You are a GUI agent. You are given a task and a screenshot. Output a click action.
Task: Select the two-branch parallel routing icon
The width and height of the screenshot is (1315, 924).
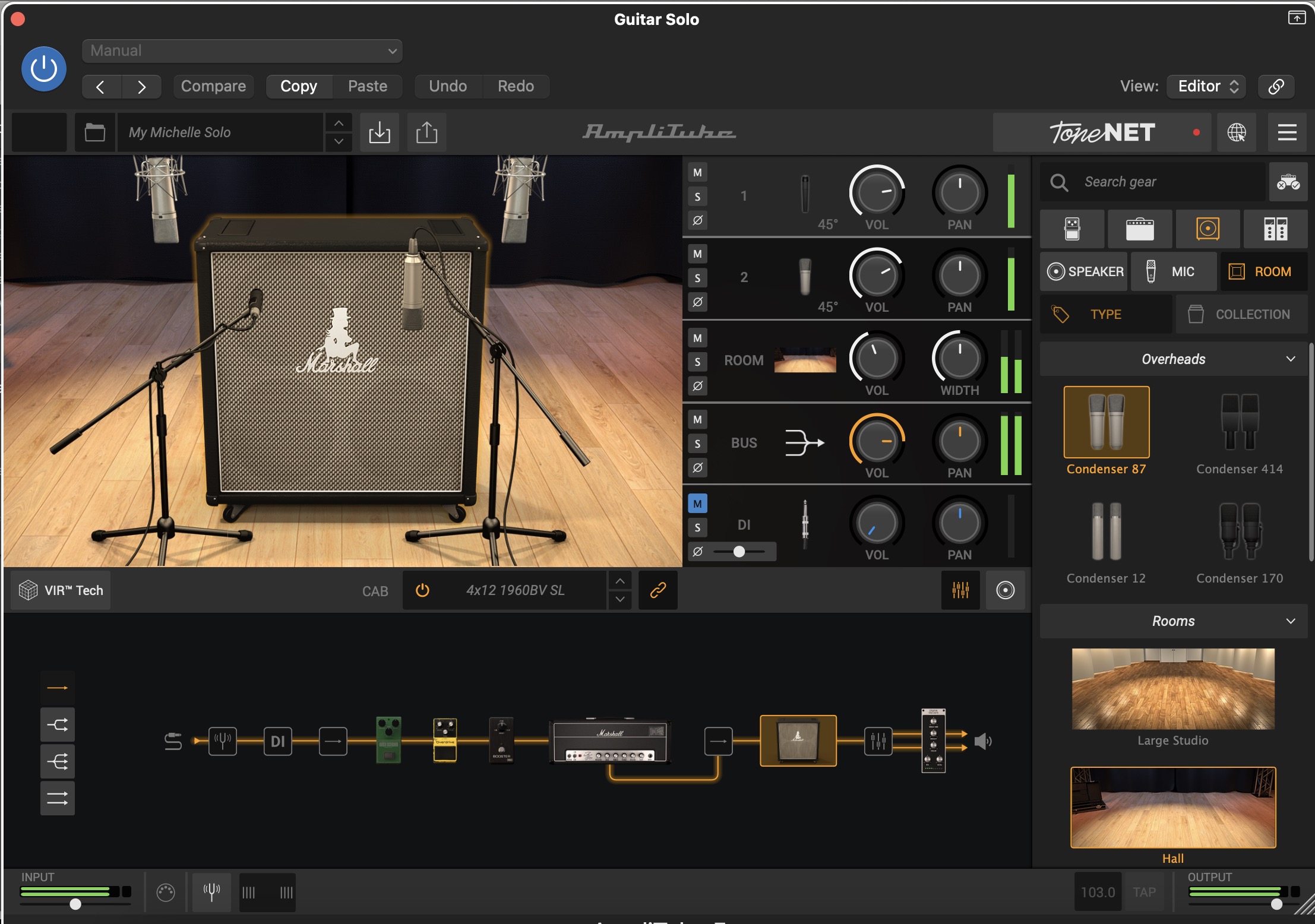(58, 724)
